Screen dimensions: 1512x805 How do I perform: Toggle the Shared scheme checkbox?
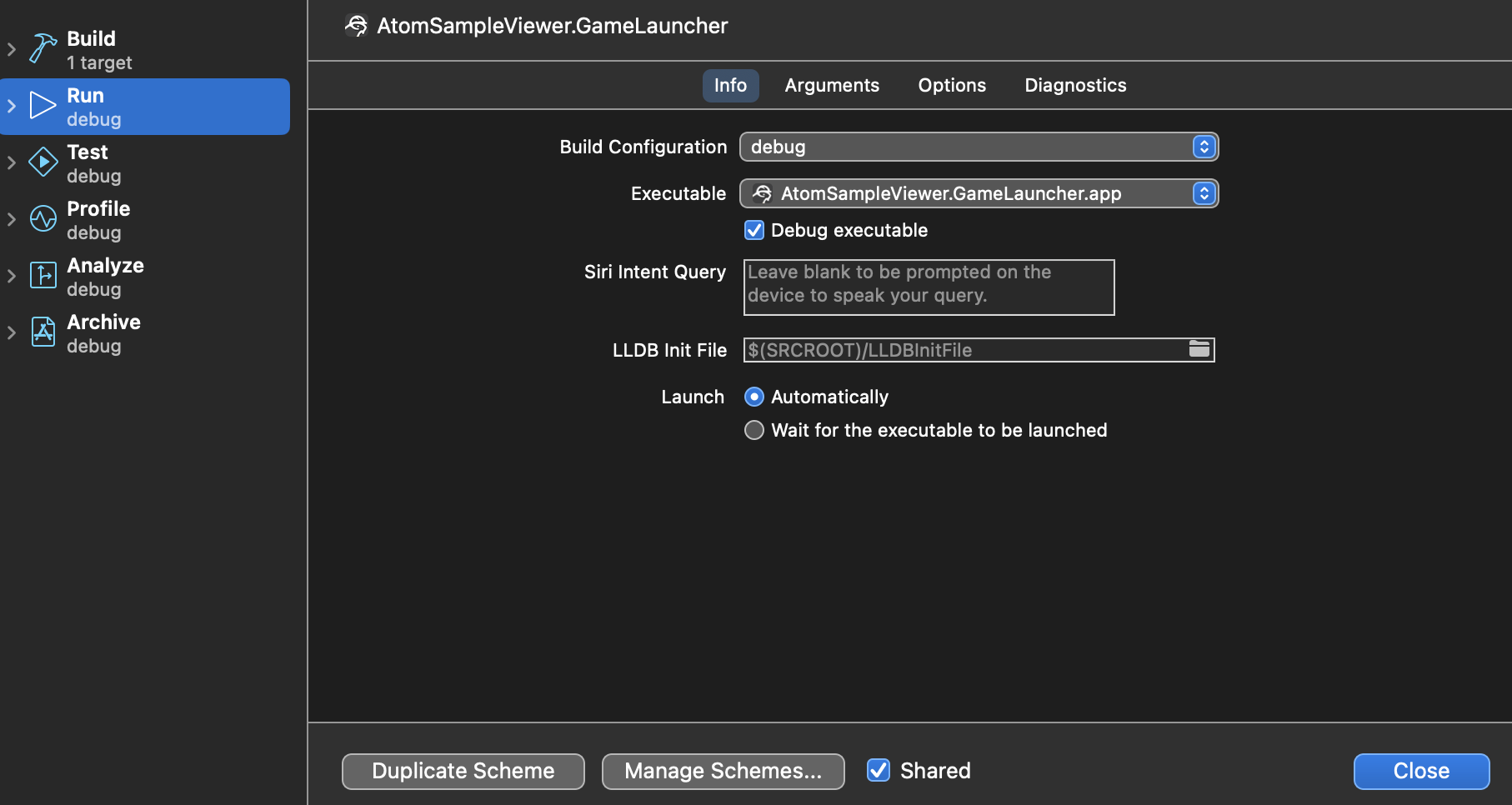tap(879, 770)
